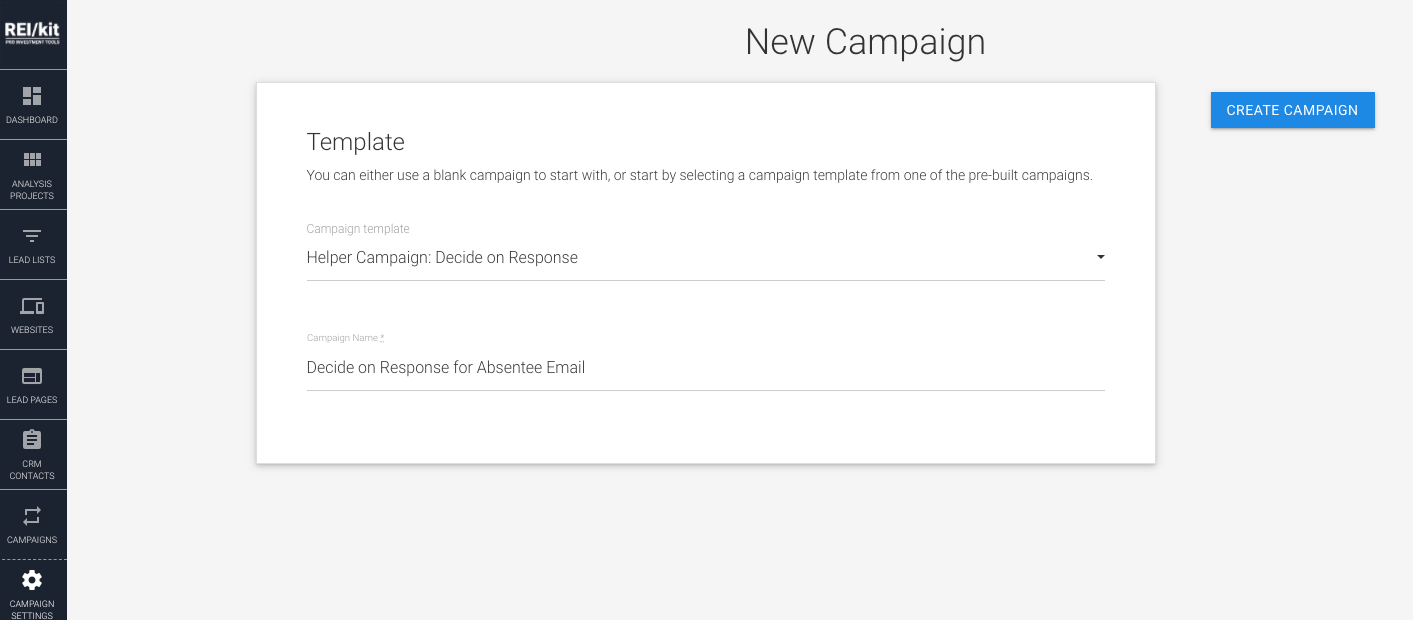Click the Template heading in the card
Viewport: 1413px width, 620px height.
click(x=355, y=142)
